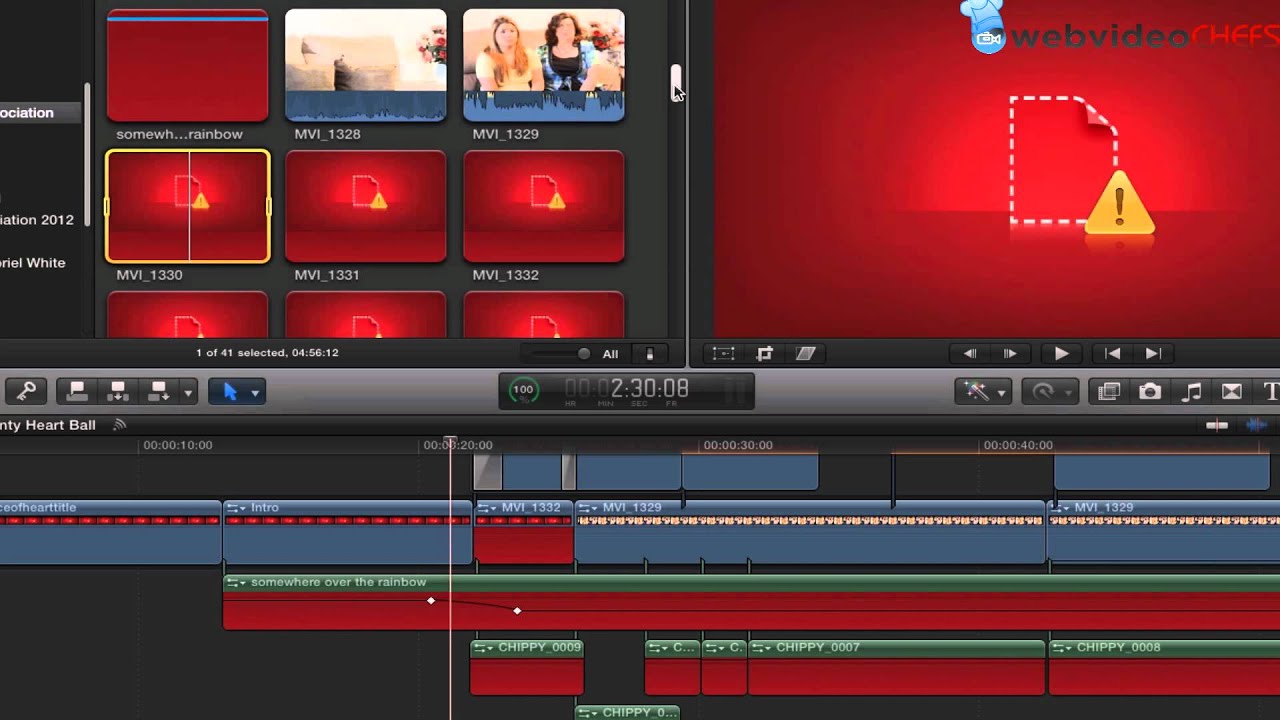Click second audio keyframe on rainbow clip

[517, 610]
